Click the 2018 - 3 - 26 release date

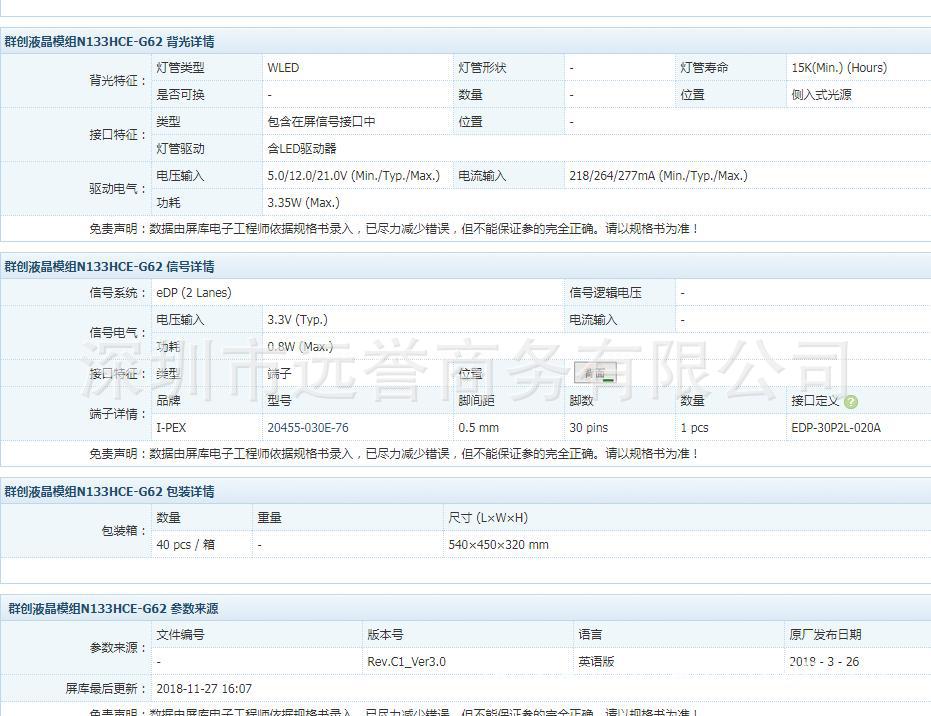tap(824, 661)
